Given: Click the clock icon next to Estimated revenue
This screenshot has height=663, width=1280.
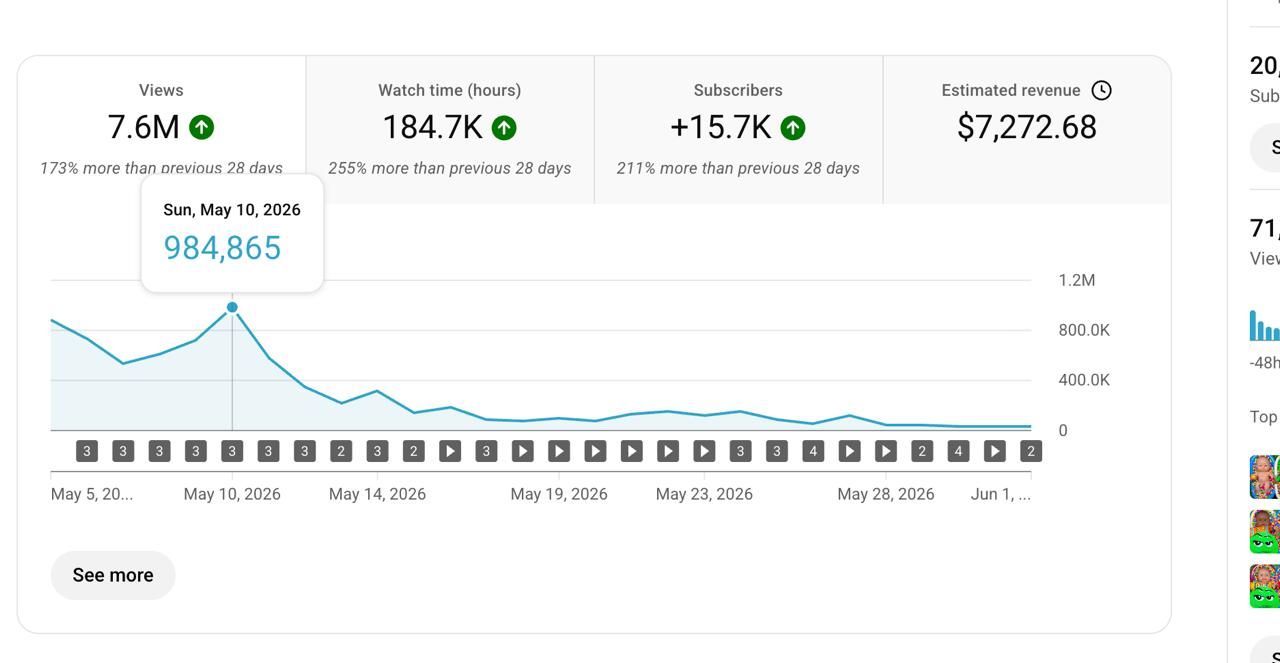Looking at the screenshot, I should 1101,90.
